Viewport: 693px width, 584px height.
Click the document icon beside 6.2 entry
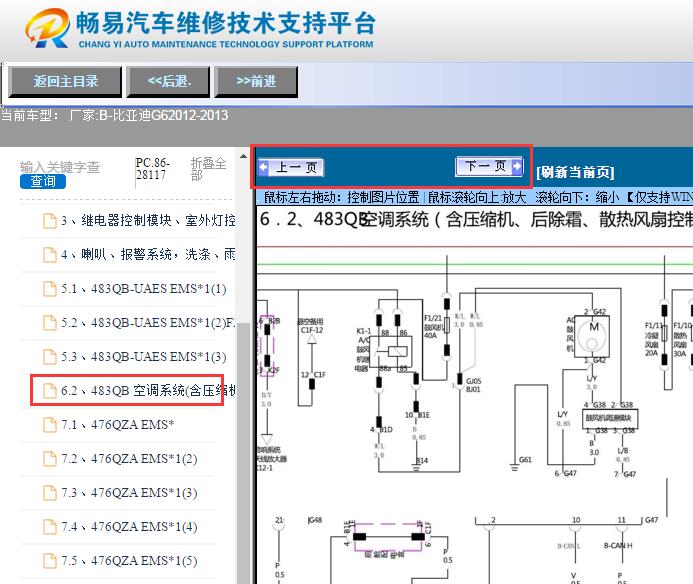click(x=50, y=391)
